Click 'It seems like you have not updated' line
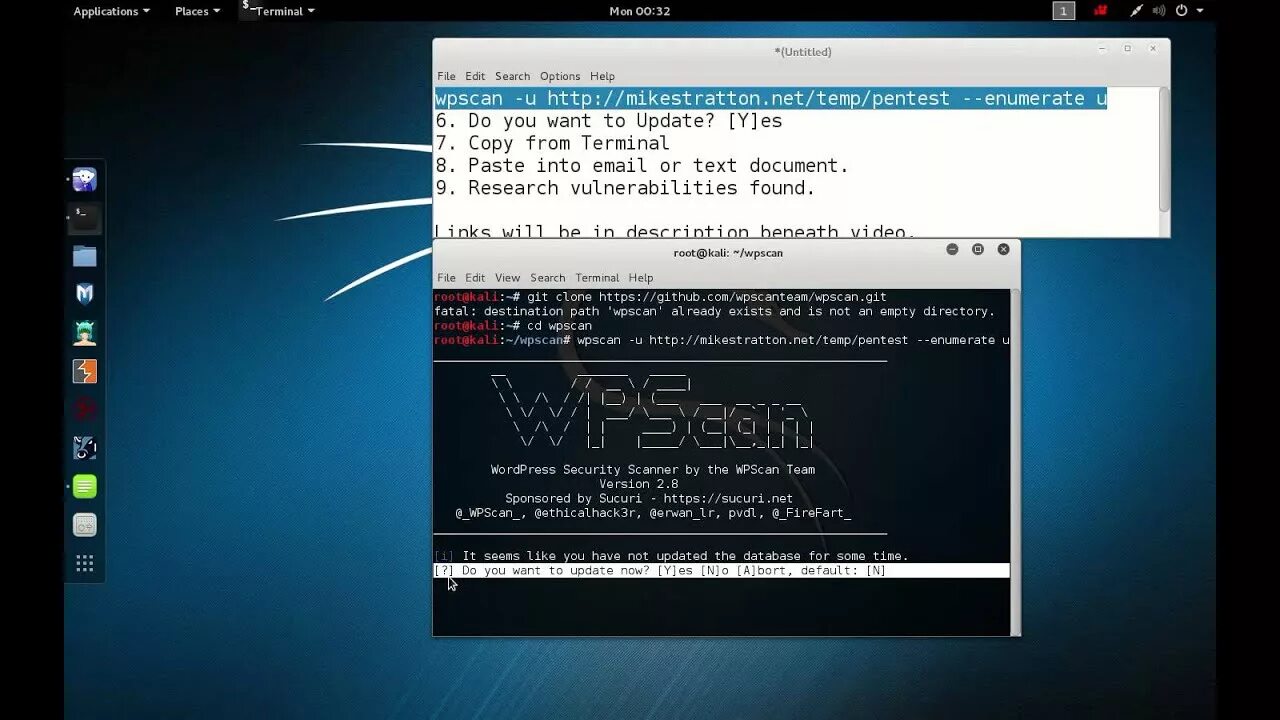 (671, 556)
